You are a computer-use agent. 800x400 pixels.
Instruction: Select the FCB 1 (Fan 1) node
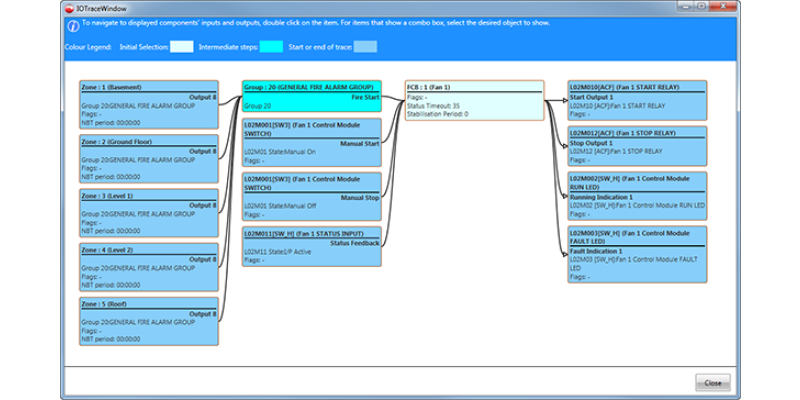(x=474, y=100)
